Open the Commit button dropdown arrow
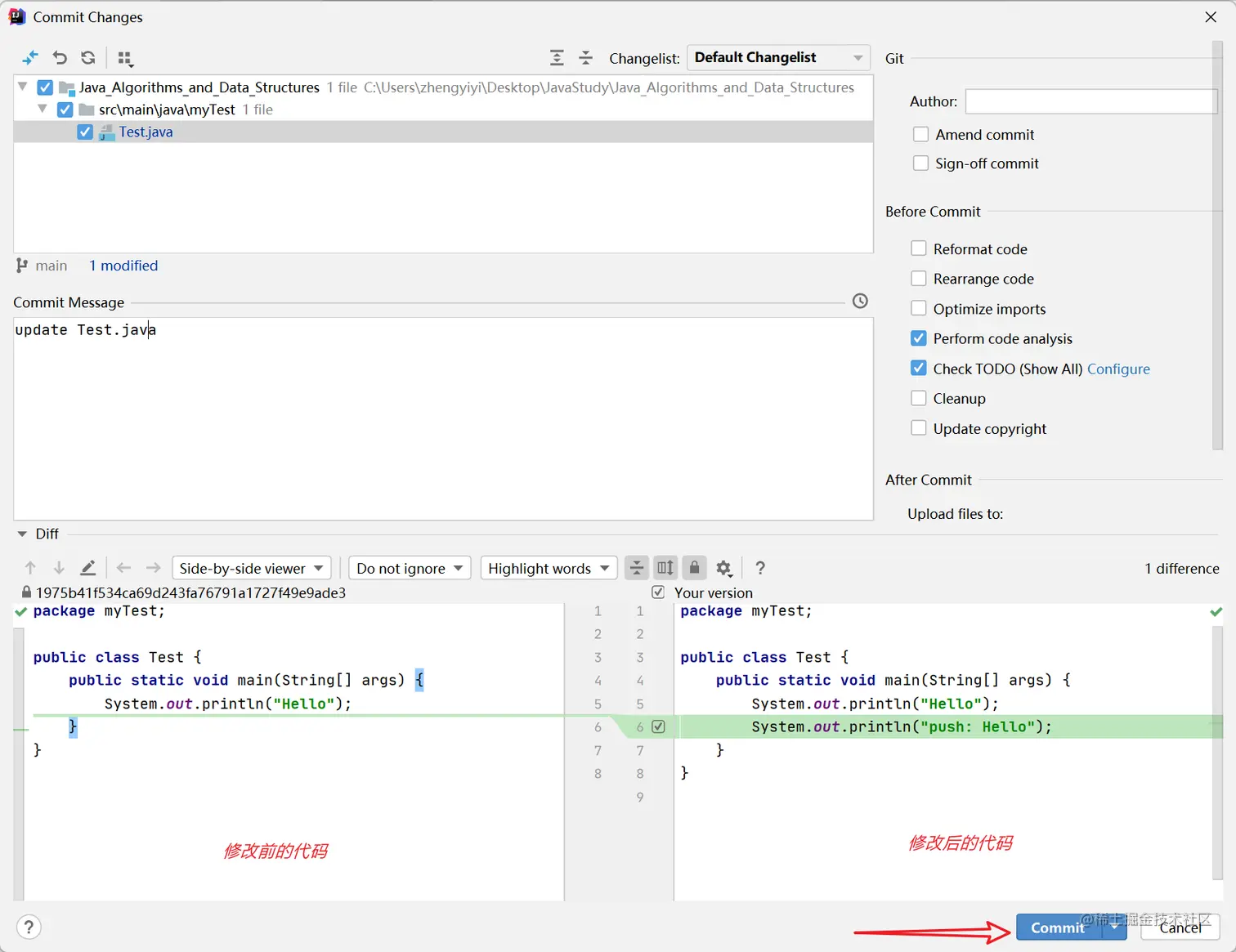1236x952 pixels. (1114, 927)
